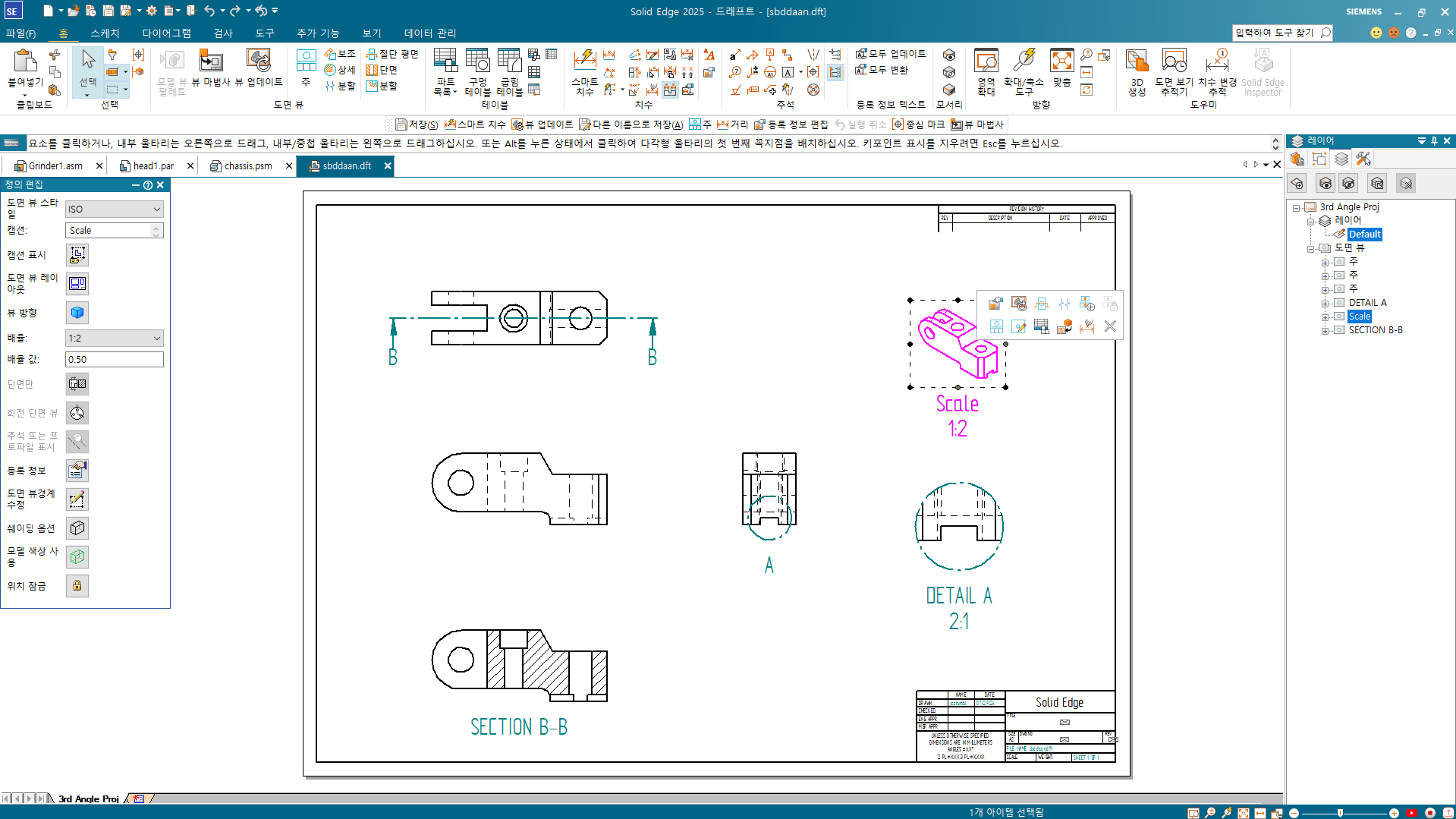This screenshot has height=819, width=1456.
Task: Click 다른 이름으로 저장(A) Save As button
Action: click(631, 124)
